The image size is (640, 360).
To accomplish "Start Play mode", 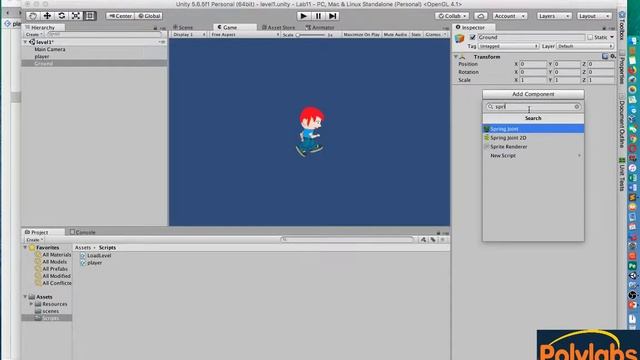I will click(303, 16).
